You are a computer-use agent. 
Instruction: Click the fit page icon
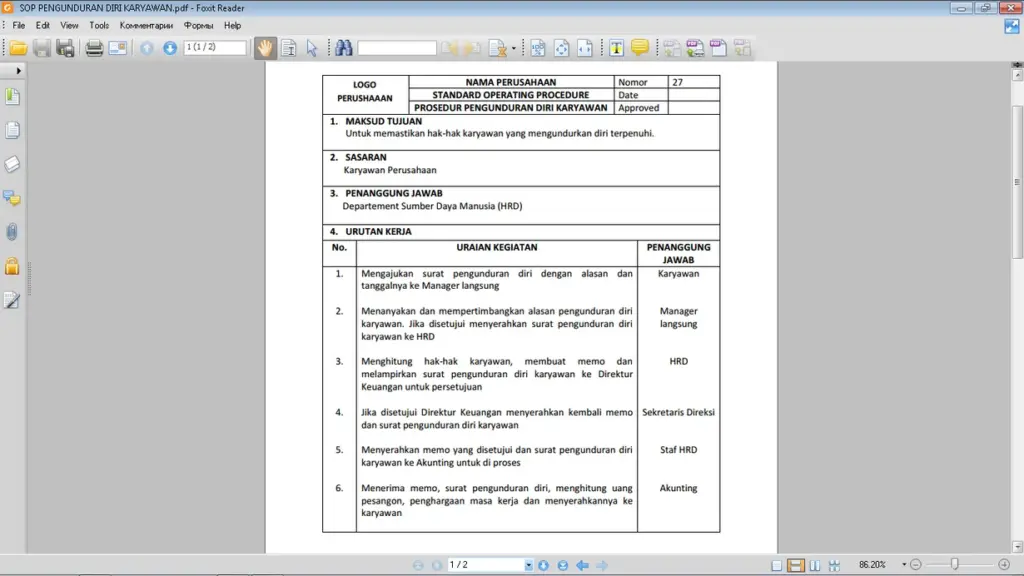click(561, 48)
